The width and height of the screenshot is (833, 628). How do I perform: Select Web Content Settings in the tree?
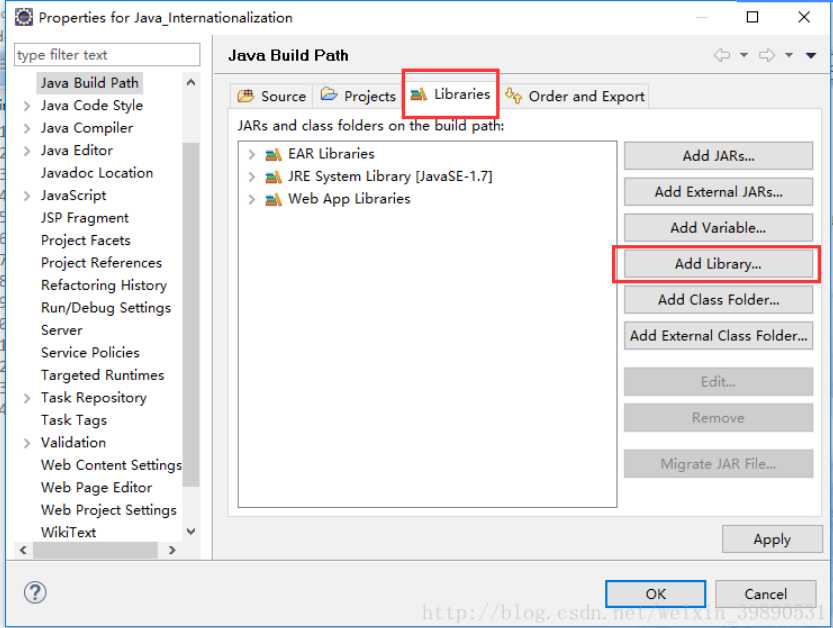click(111, 465)
